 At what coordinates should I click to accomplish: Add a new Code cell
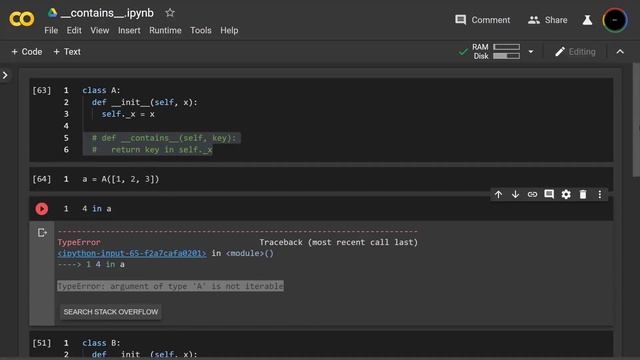pyautogui.click(x=27, y=52)
